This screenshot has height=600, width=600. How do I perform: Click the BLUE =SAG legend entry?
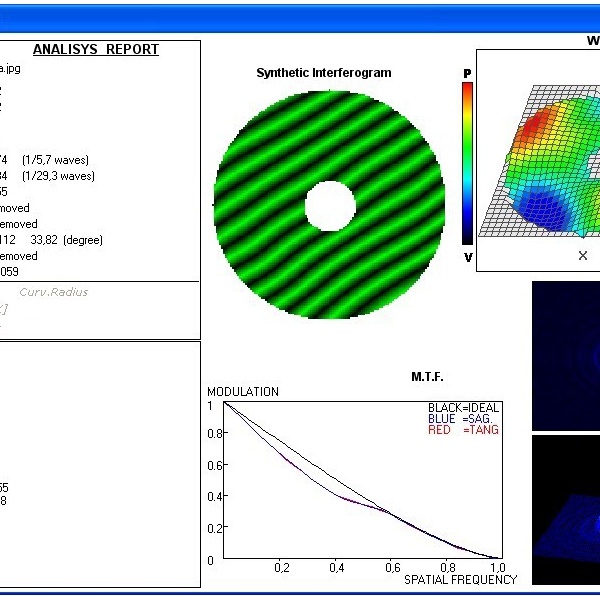pyautogui.click(x=456, y=419)
